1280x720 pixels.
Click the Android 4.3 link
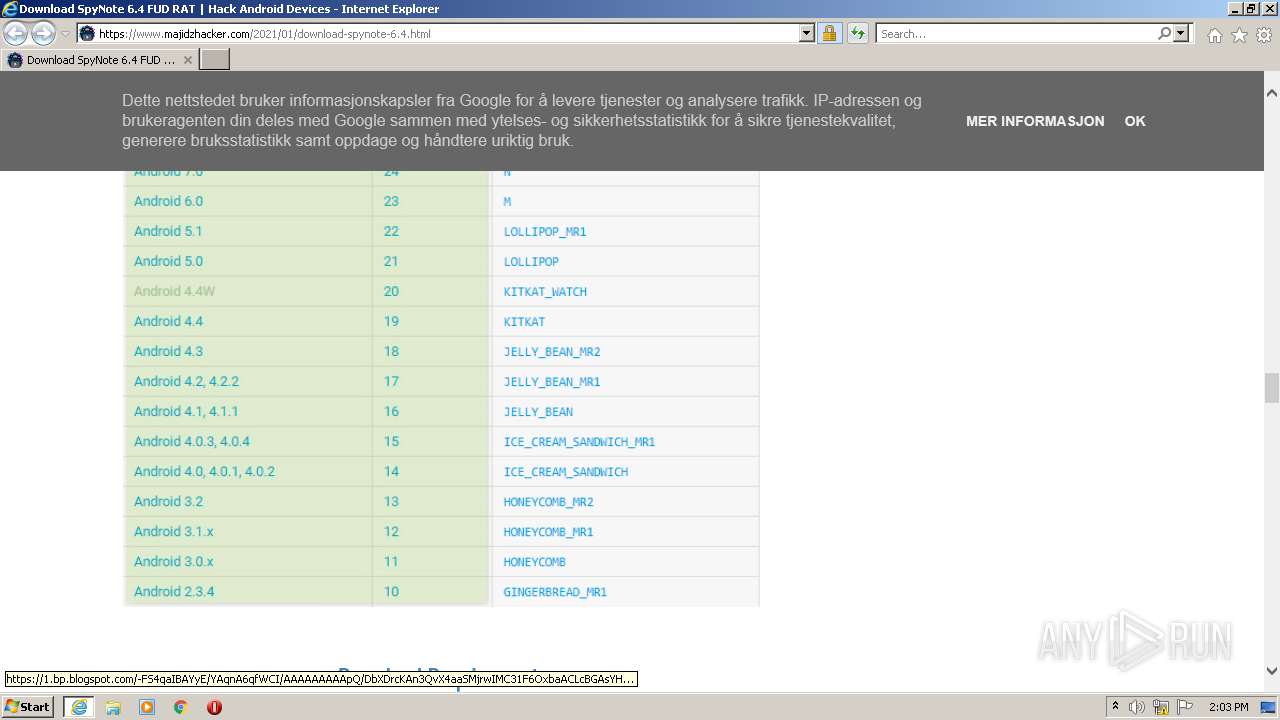point(168,351)
